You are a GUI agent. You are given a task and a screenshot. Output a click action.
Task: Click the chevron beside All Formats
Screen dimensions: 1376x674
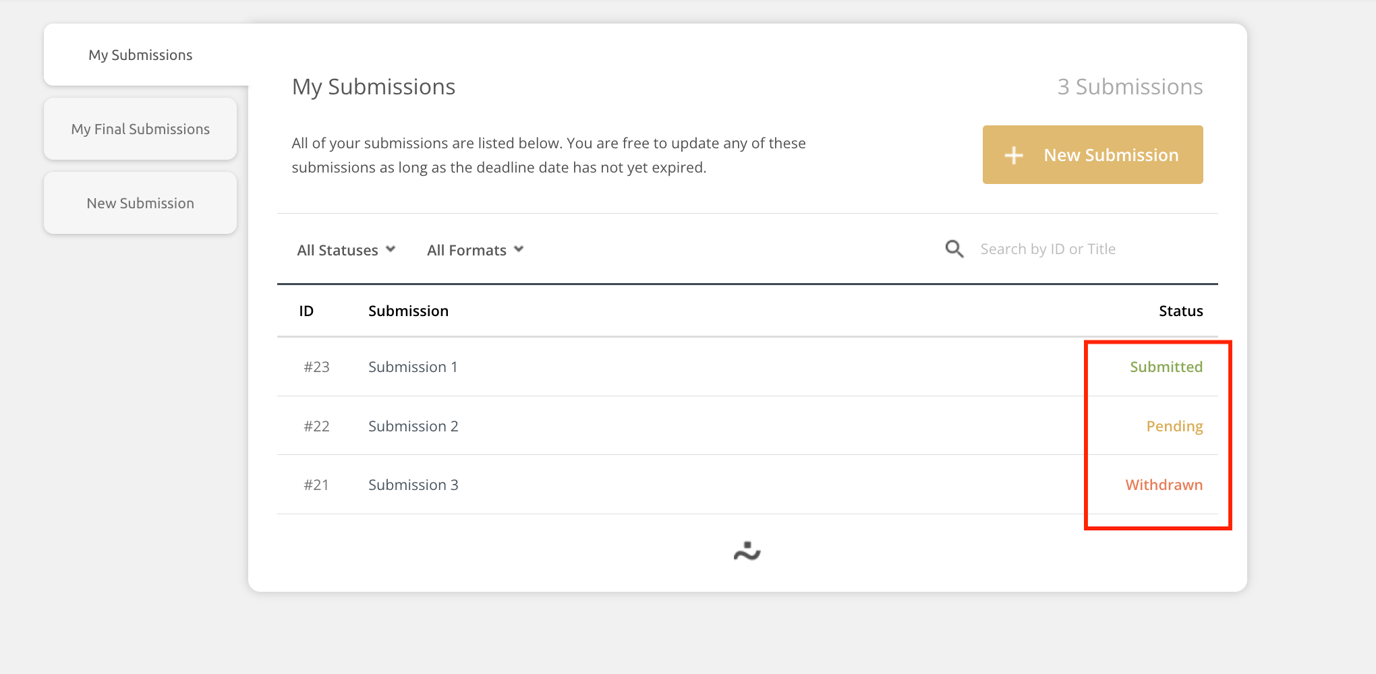tap(518, 249)
